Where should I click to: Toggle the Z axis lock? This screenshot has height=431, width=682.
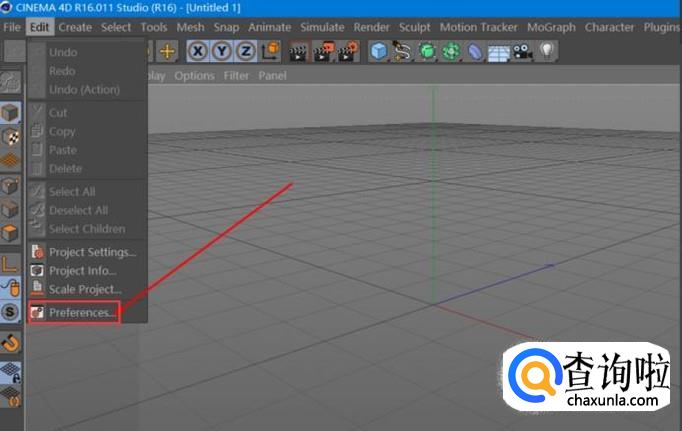tap(246, 51)
